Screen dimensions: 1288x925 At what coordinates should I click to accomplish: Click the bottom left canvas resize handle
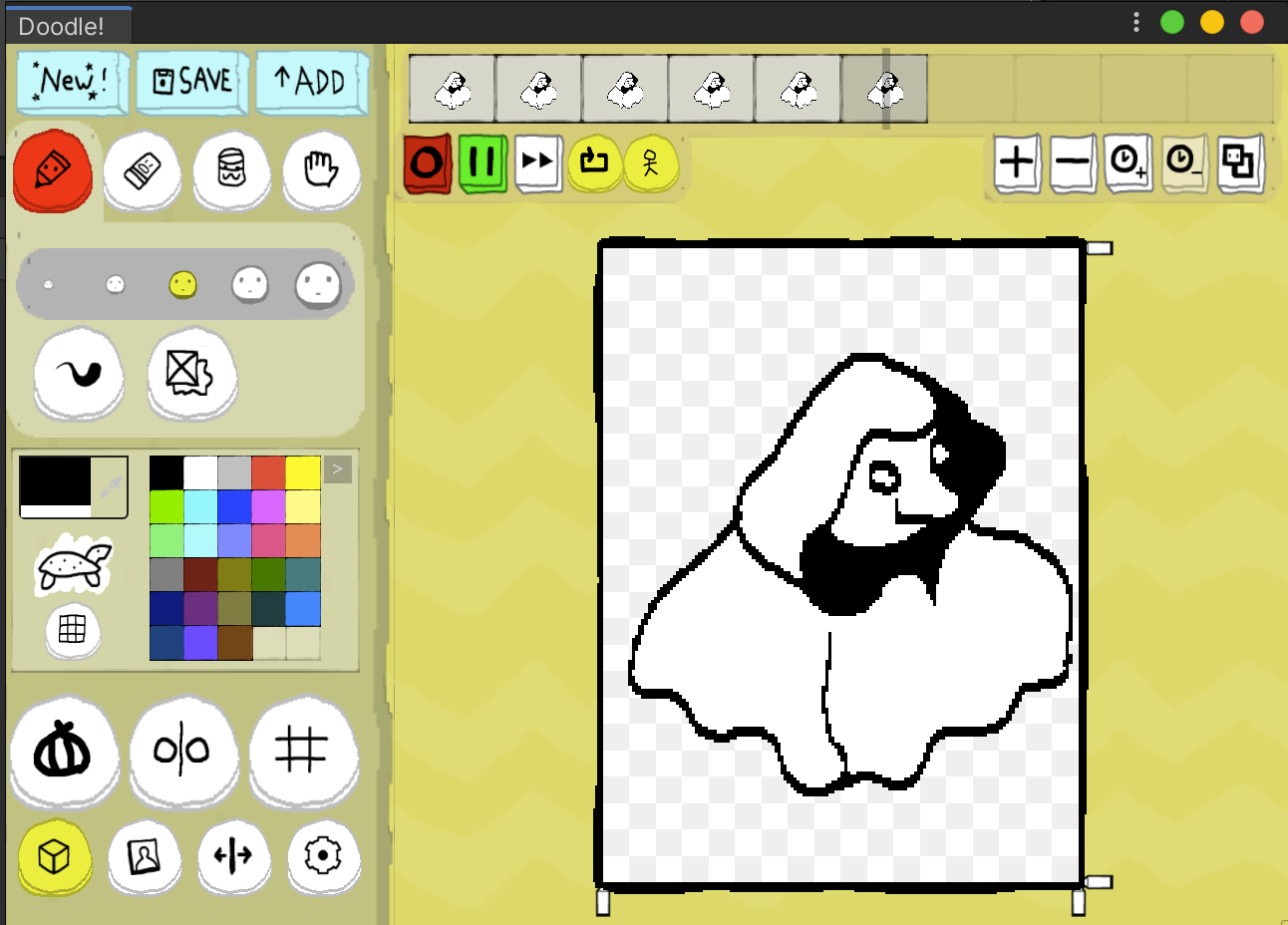[x=603, y=902]
